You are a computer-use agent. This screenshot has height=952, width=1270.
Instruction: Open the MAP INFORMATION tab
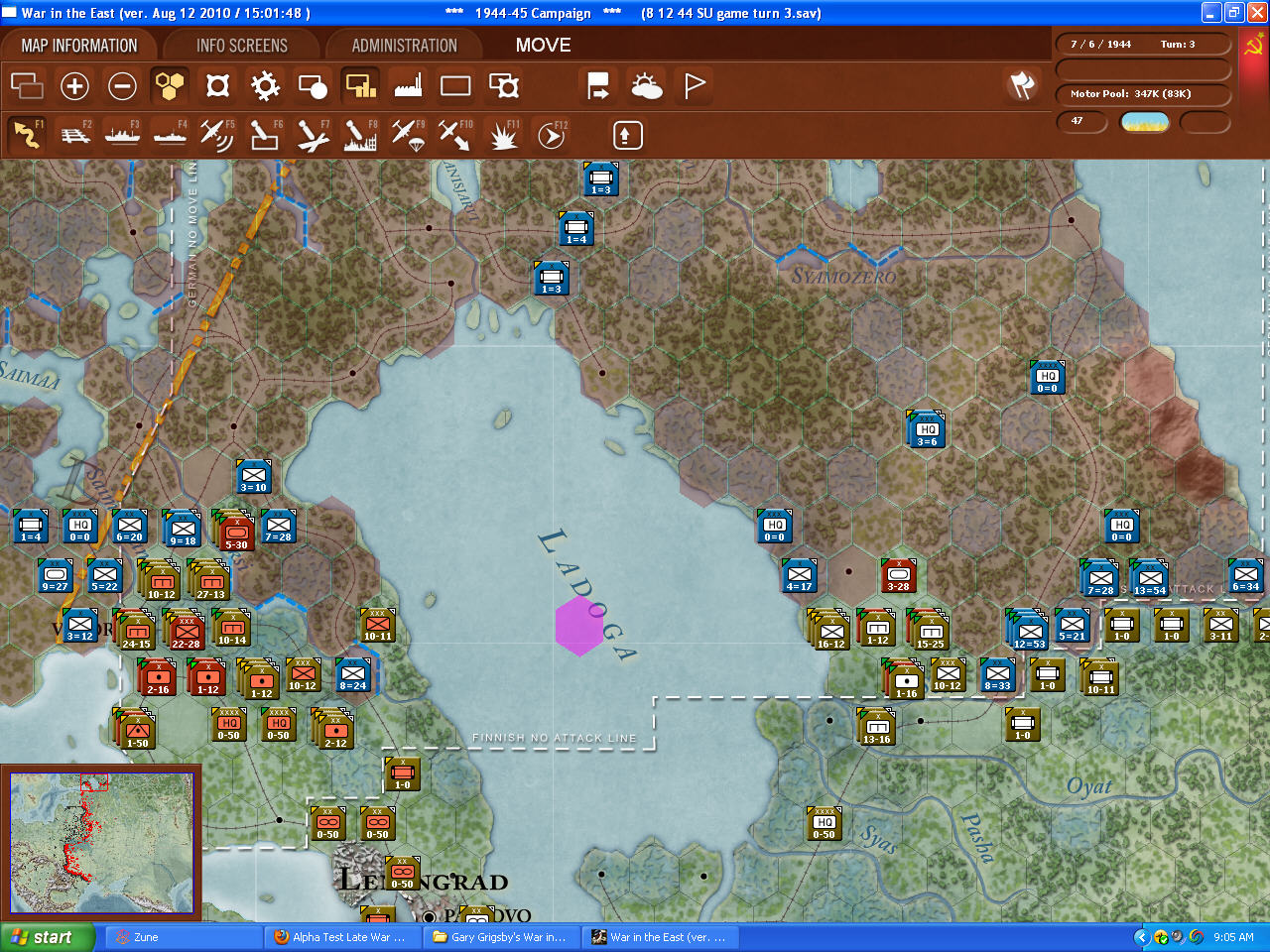pyautogui.click(x=79, y=46)
